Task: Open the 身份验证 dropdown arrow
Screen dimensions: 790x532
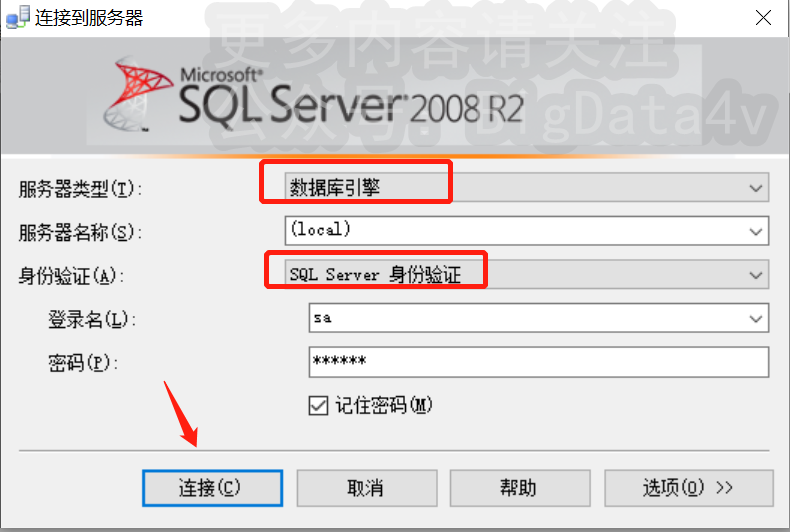Action: click(755, 275)
